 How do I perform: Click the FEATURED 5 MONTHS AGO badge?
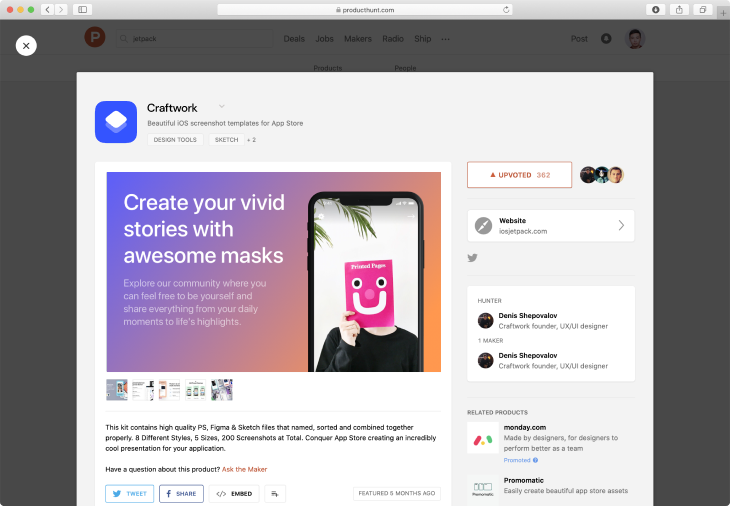[x=397, y=493]
